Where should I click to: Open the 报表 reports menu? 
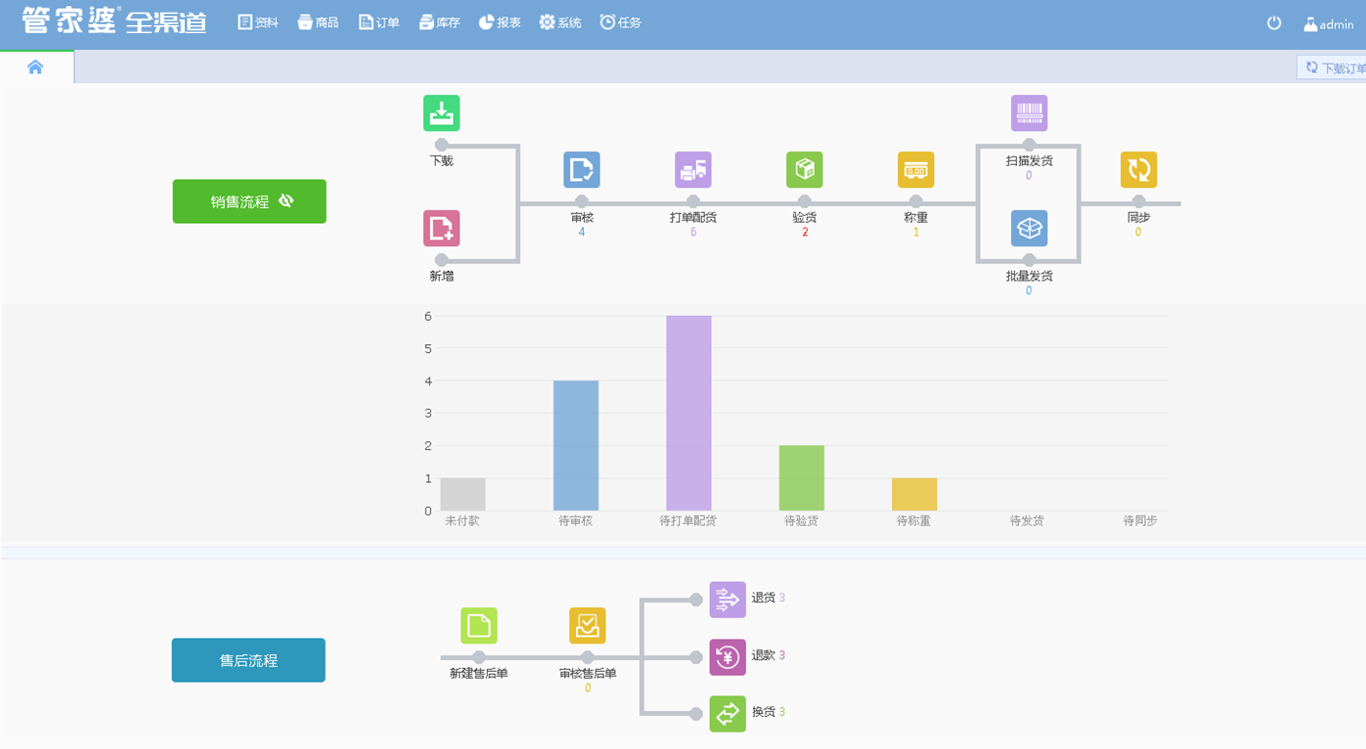coord(499,22)
